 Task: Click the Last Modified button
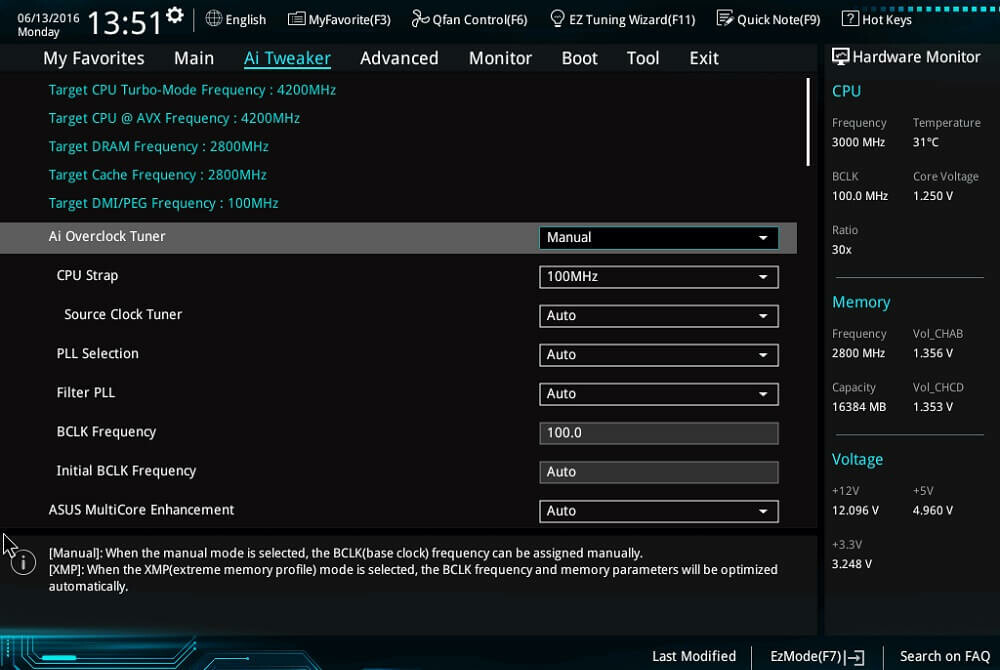[x=694, y=656]
